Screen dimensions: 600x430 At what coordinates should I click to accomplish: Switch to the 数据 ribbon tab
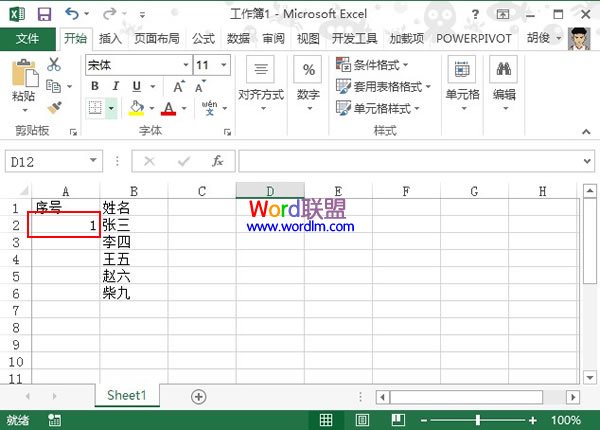pos(238,39)
